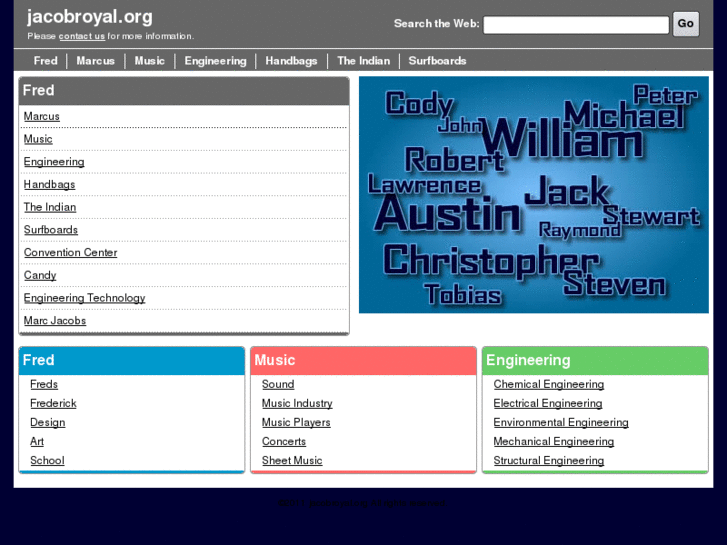This screenshot has width=727, height=545.
Task: Open the contact us link
Action: [82, 36]
